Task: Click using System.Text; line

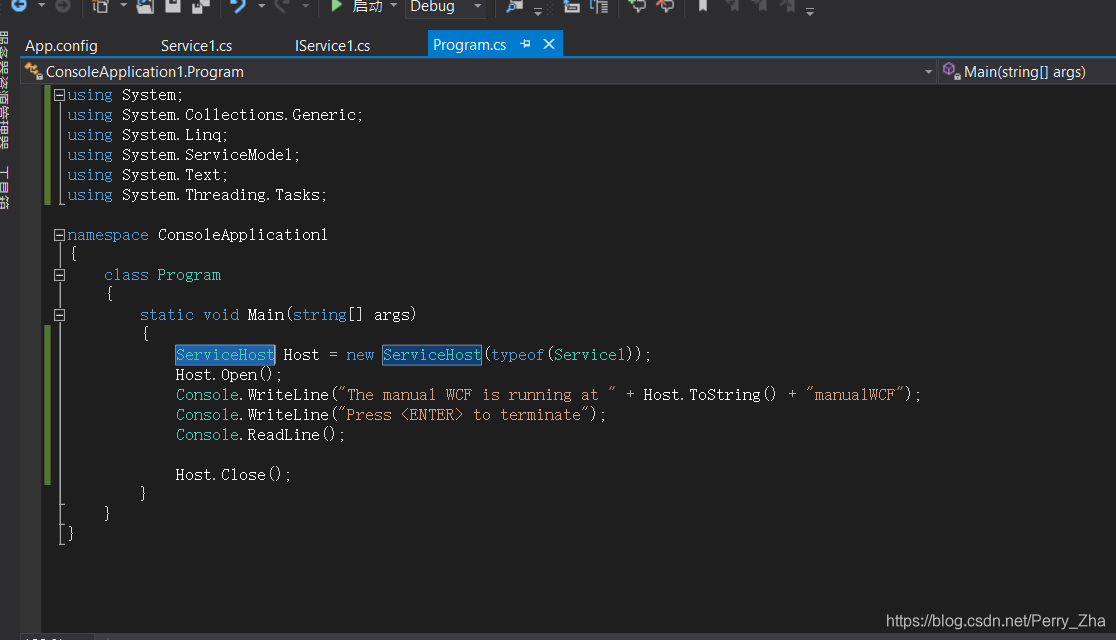Action: point(147,175)
